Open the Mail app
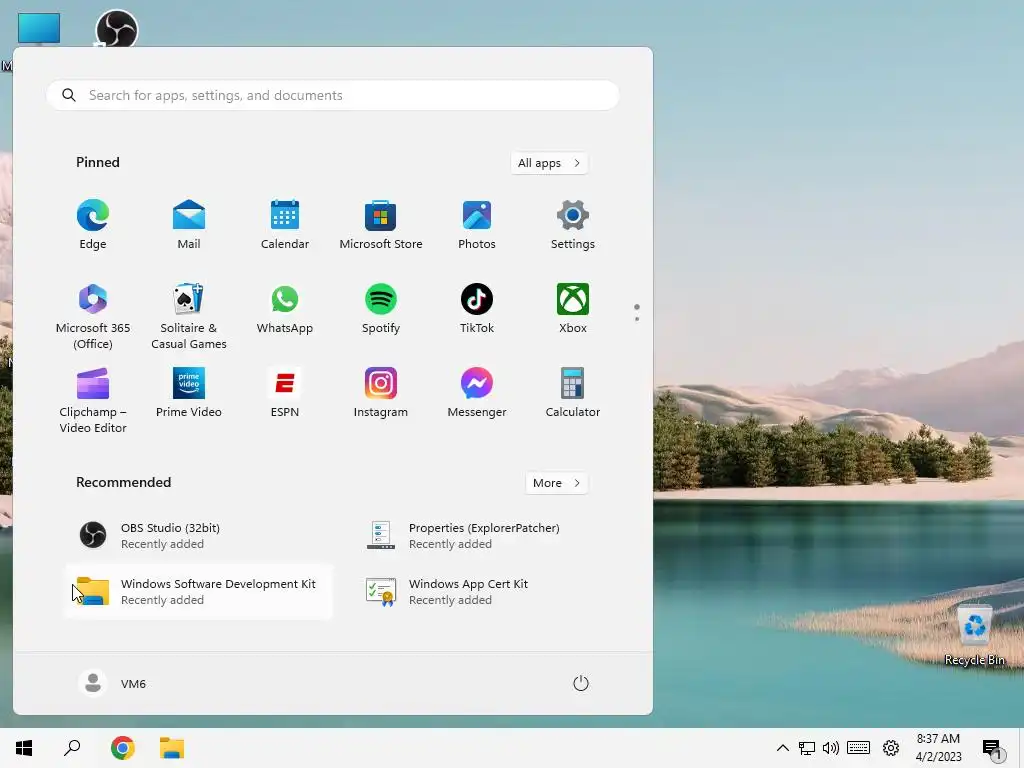This screenshot has width=1024, height=768. pyautogui.click(x=189, y=225)
